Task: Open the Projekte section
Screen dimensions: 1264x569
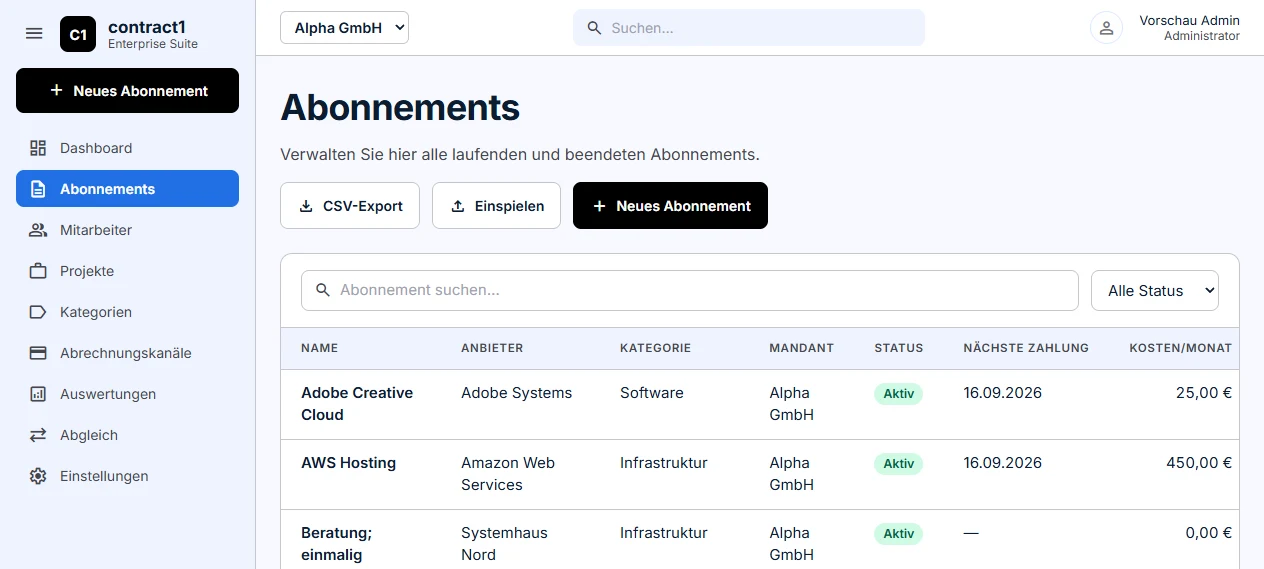Action: tap(127, 271)
